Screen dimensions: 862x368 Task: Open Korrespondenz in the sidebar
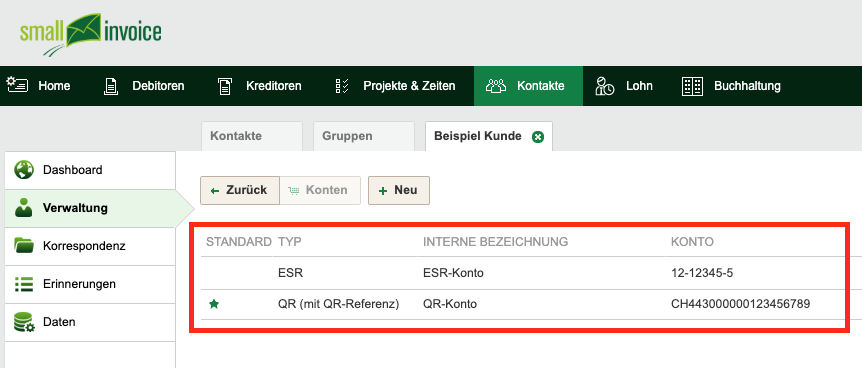pos(90,246)
